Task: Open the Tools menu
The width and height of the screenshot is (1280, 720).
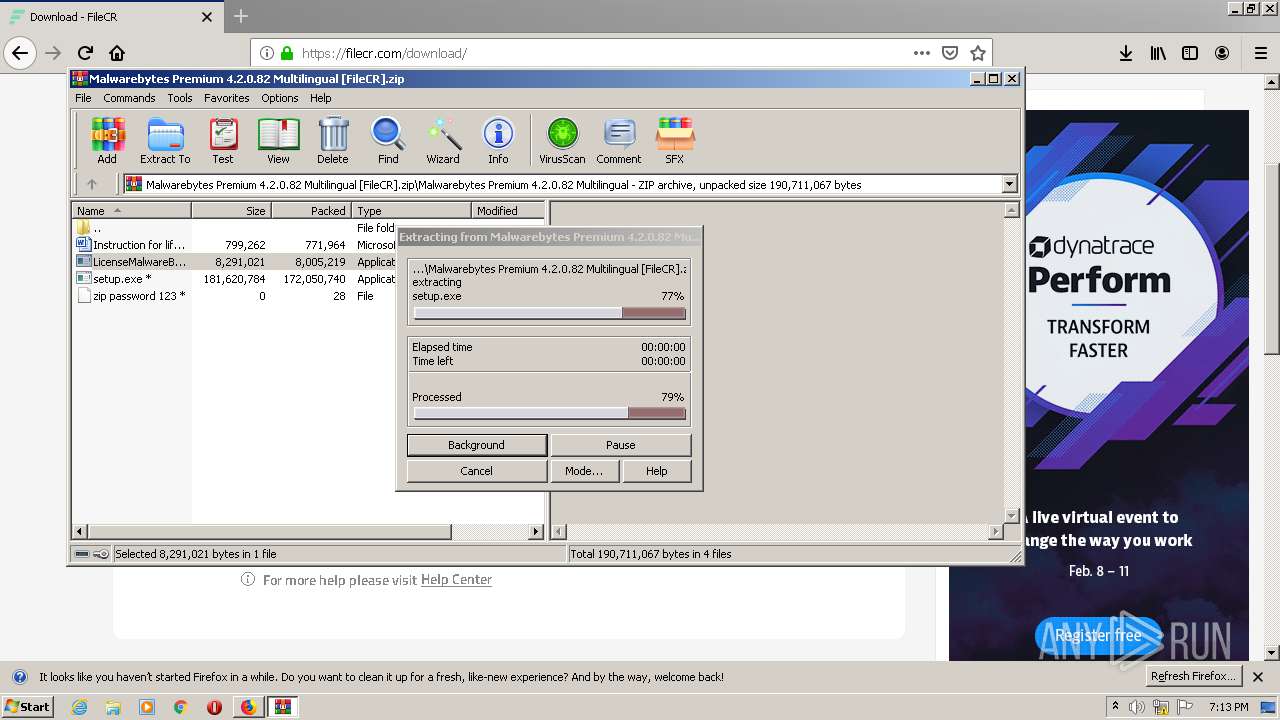Action: click(x=180, y=98)
